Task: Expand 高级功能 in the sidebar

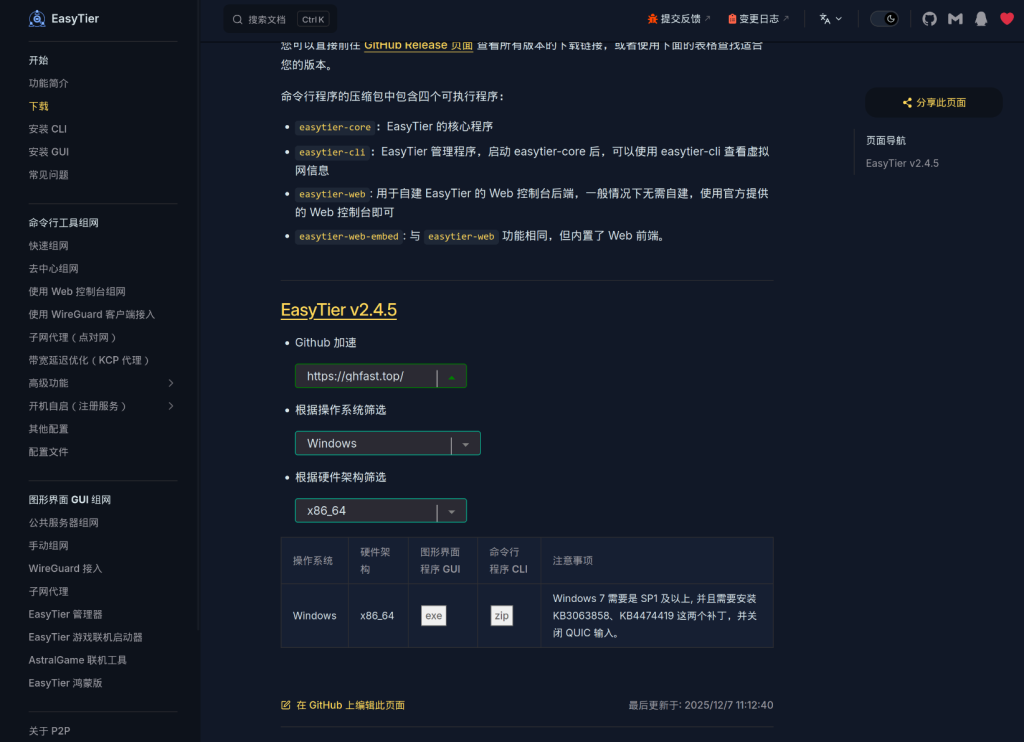Action: click(x=170, y=383)
